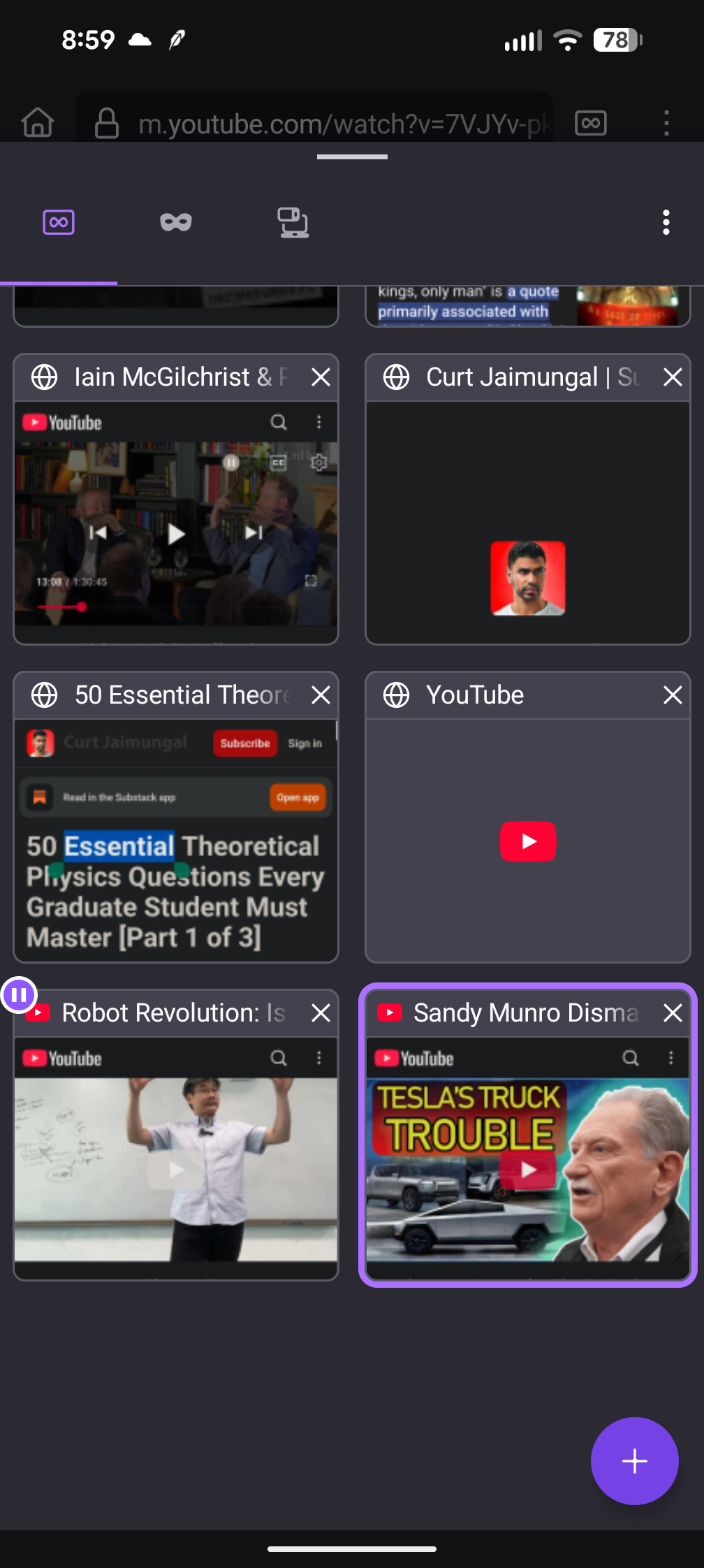Tap the tray drag handle bar
This screenshot has width=704, height=1568.
352,157
